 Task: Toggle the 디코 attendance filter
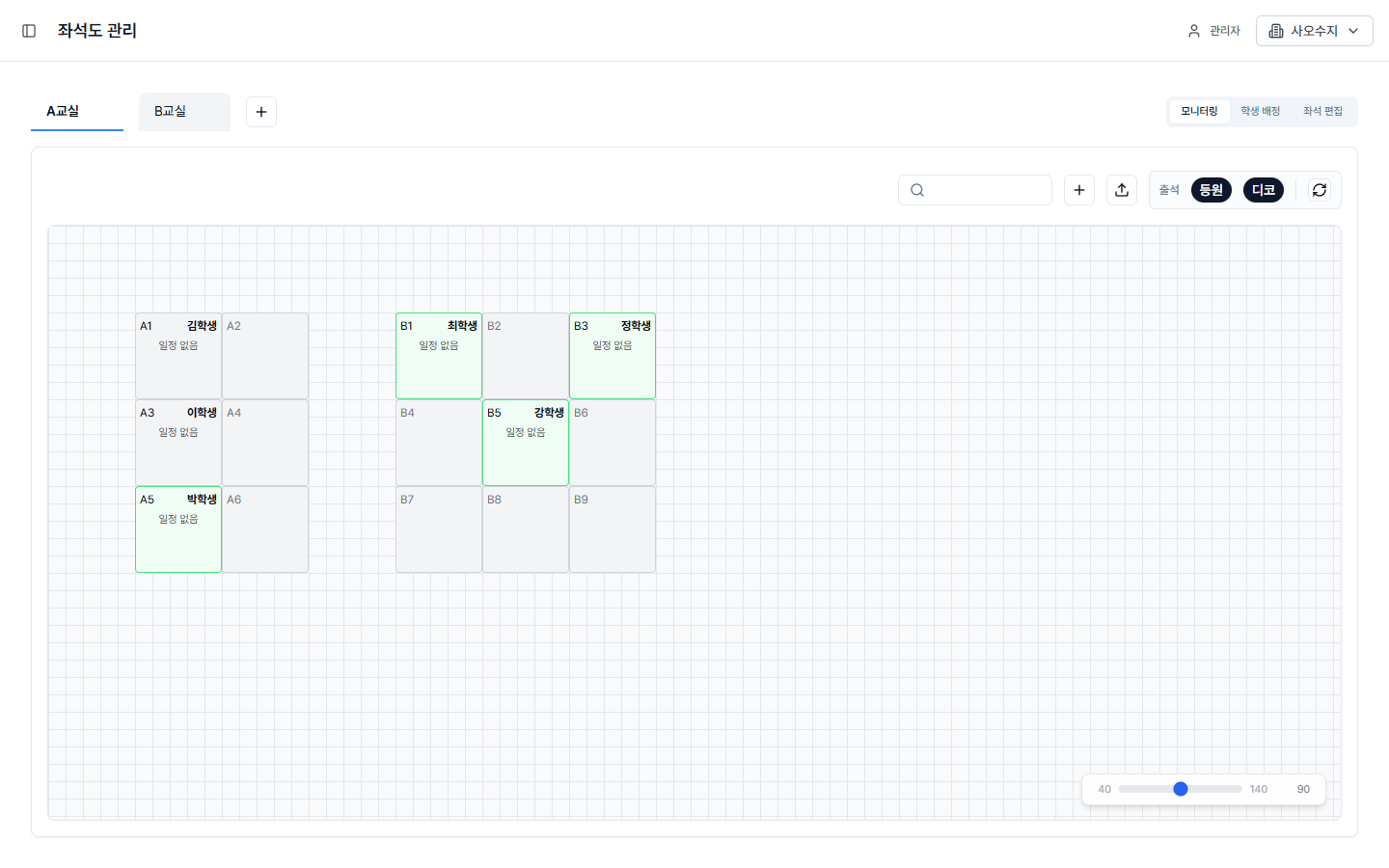[x=1264, y=190]
